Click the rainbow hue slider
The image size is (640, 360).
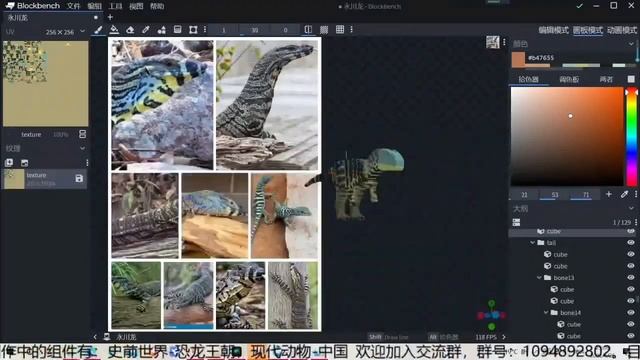pyautogui.click(x=631, y=136)
